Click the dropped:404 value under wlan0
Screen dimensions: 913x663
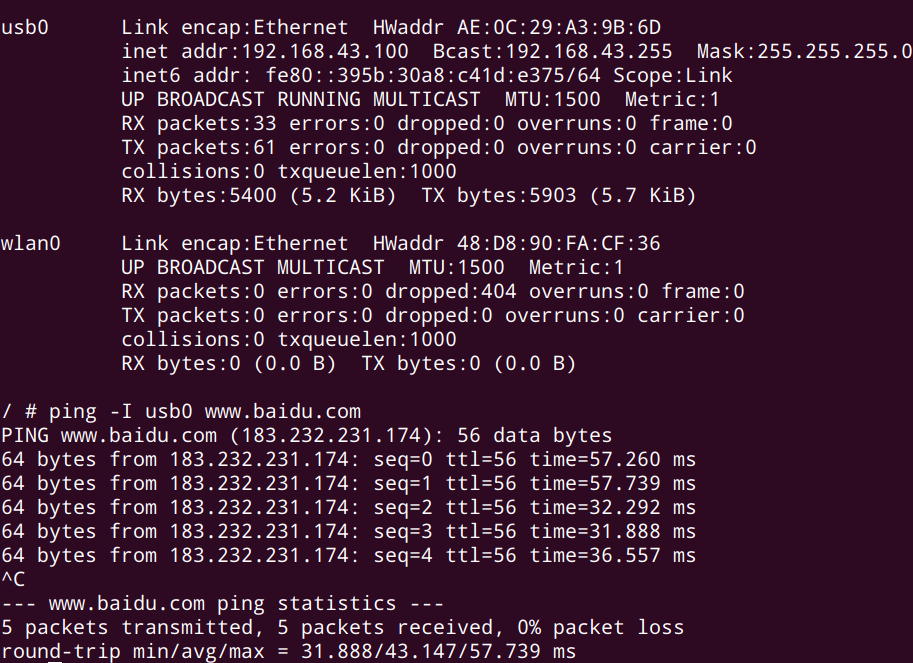(451, 291)
